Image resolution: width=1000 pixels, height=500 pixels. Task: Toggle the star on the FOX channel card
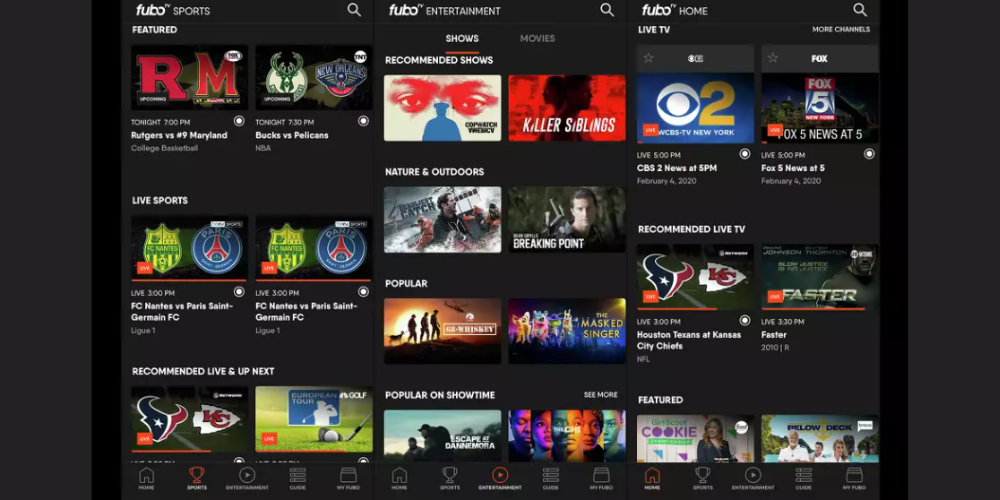click(x=773, y=58)
